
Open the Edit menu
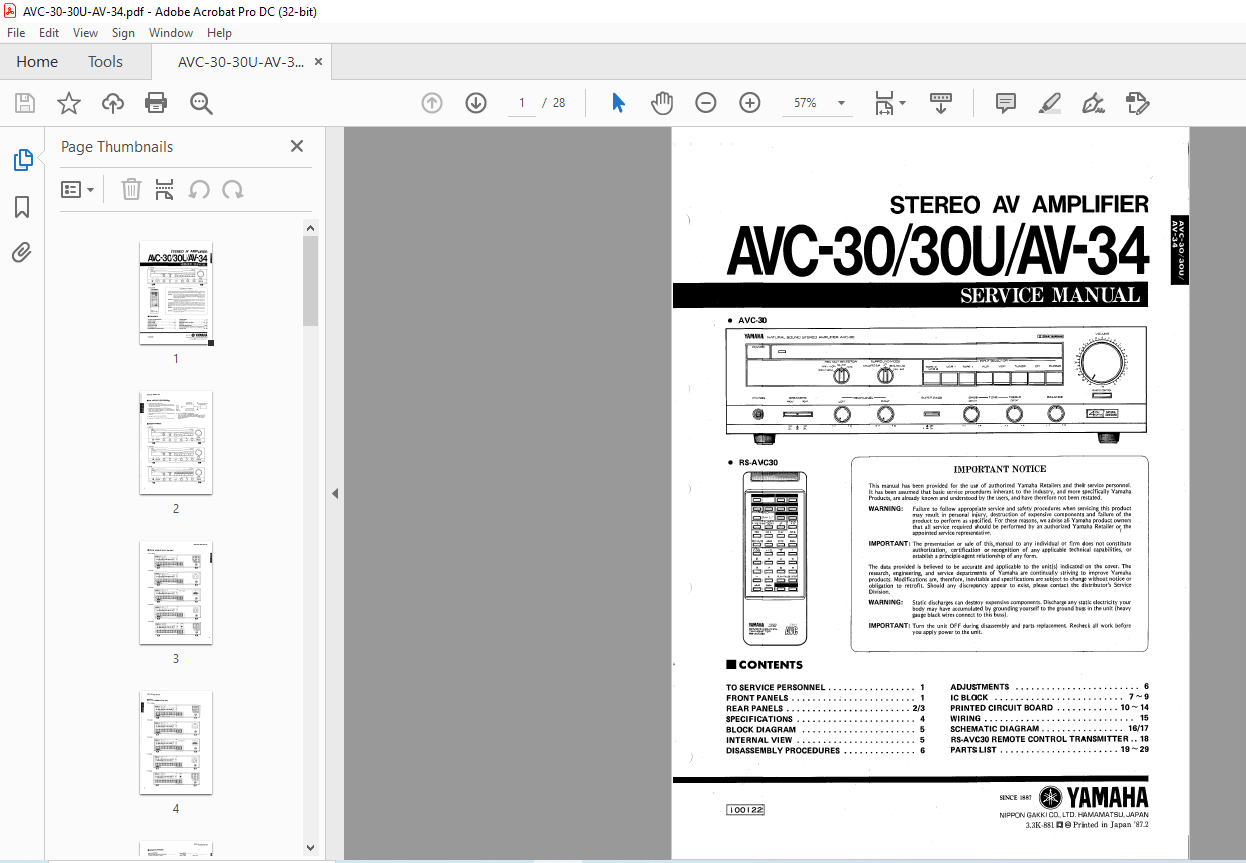point(49,33)
